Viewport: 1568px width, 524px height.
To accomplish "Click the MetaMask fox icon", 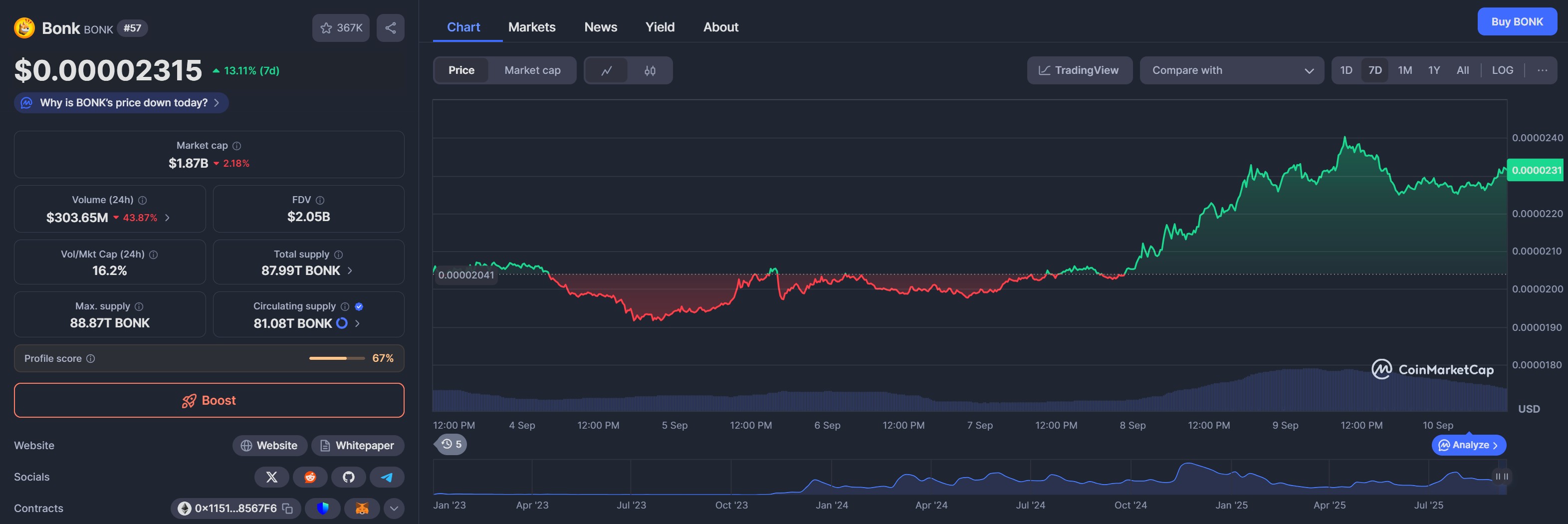I will pyautogui.click(x=362, y=508).
